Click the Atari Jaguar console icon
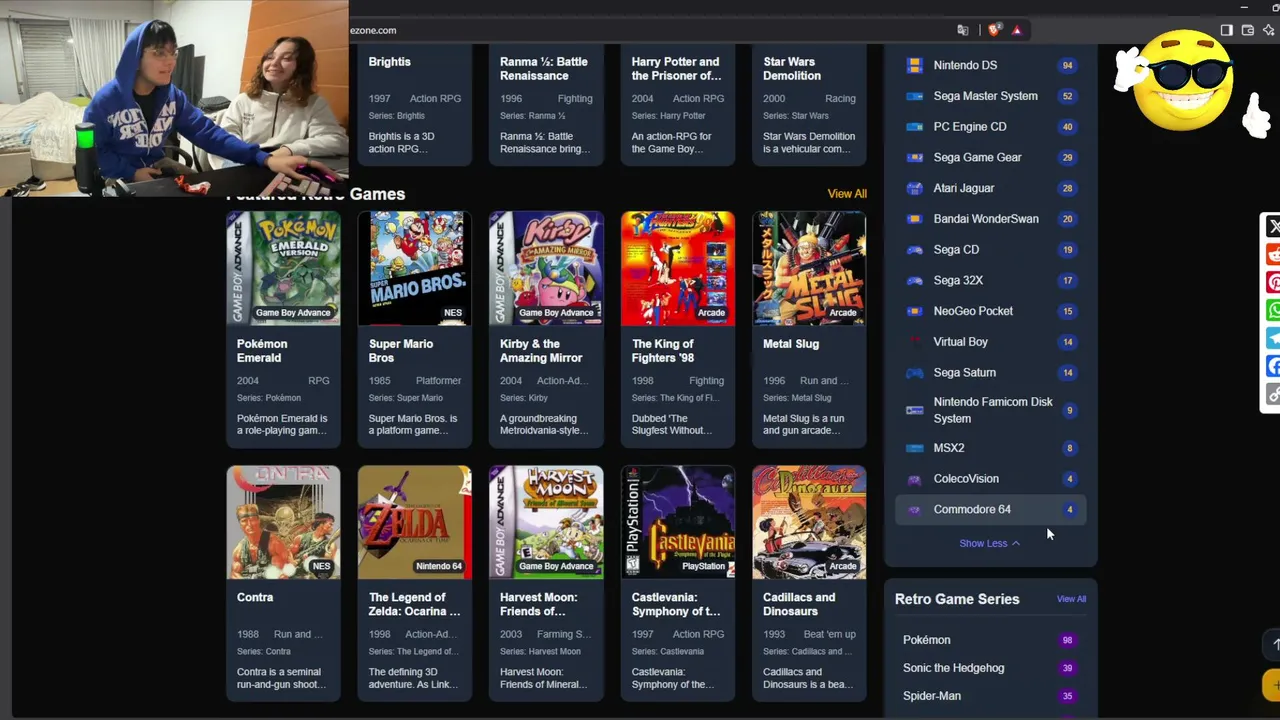 coord(914,188)
